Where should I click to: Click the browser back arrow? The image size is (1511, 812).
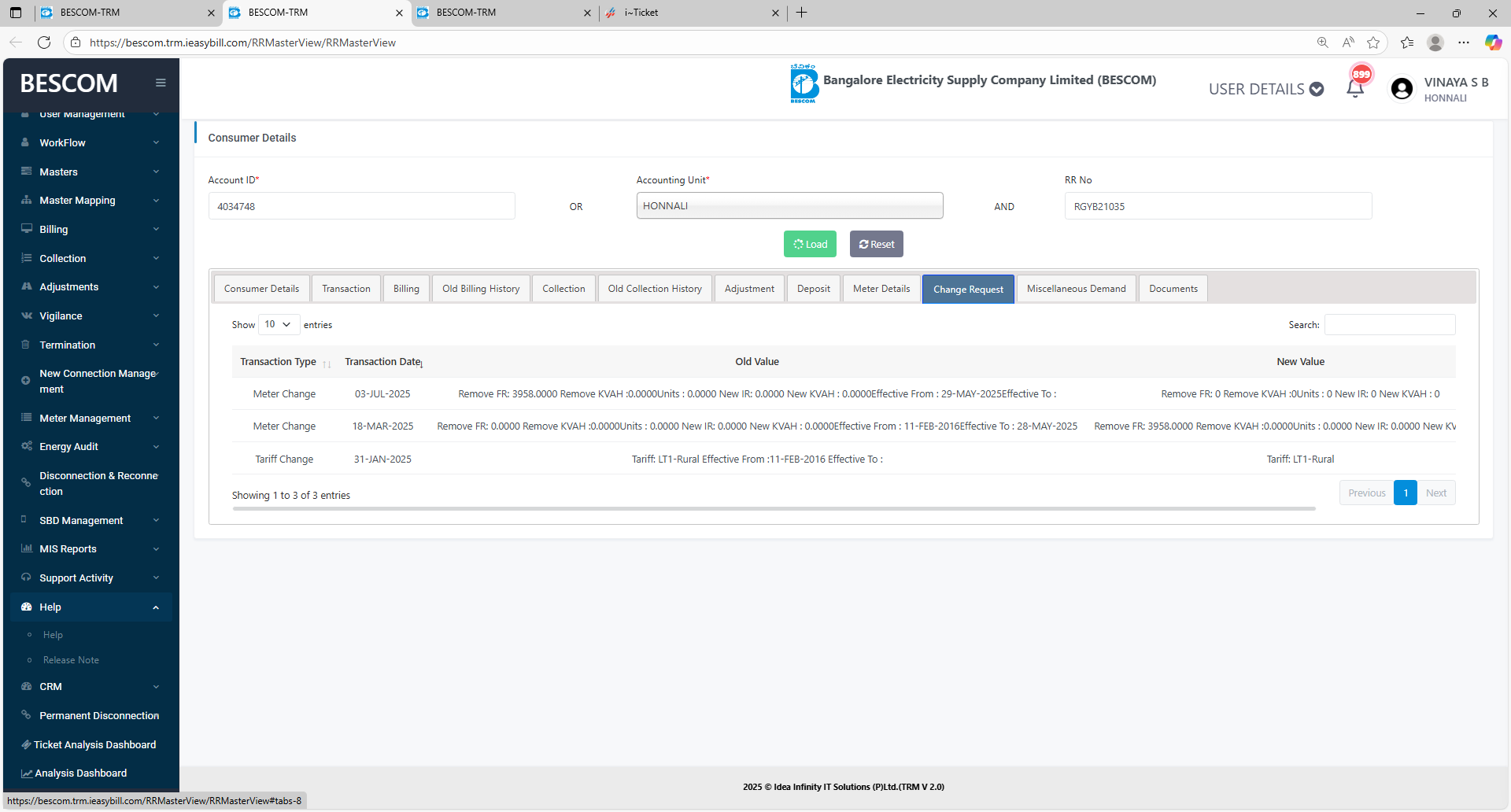click(x=16, y=42)
